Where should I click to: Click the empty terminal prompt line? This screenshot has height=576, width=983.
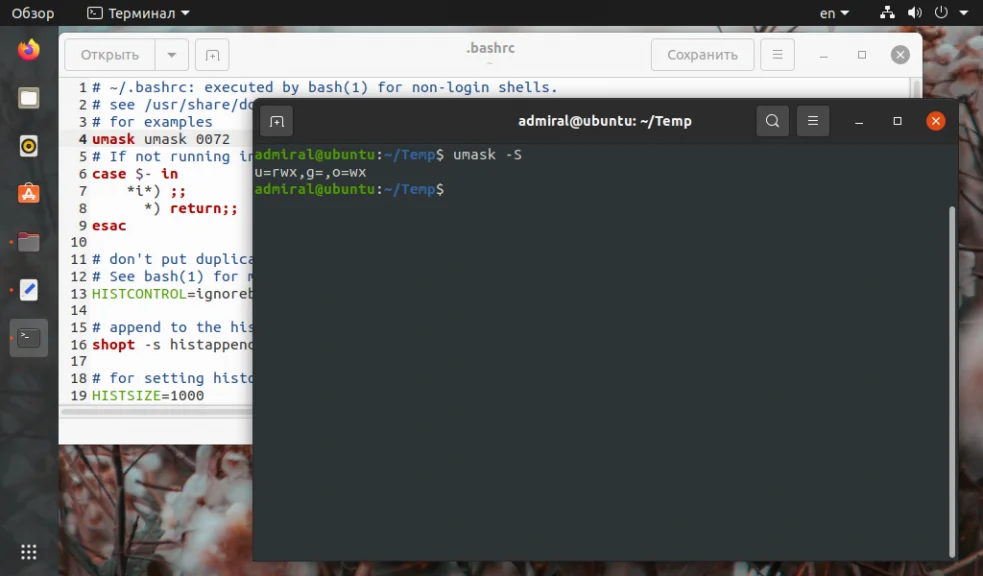[349, 189]
